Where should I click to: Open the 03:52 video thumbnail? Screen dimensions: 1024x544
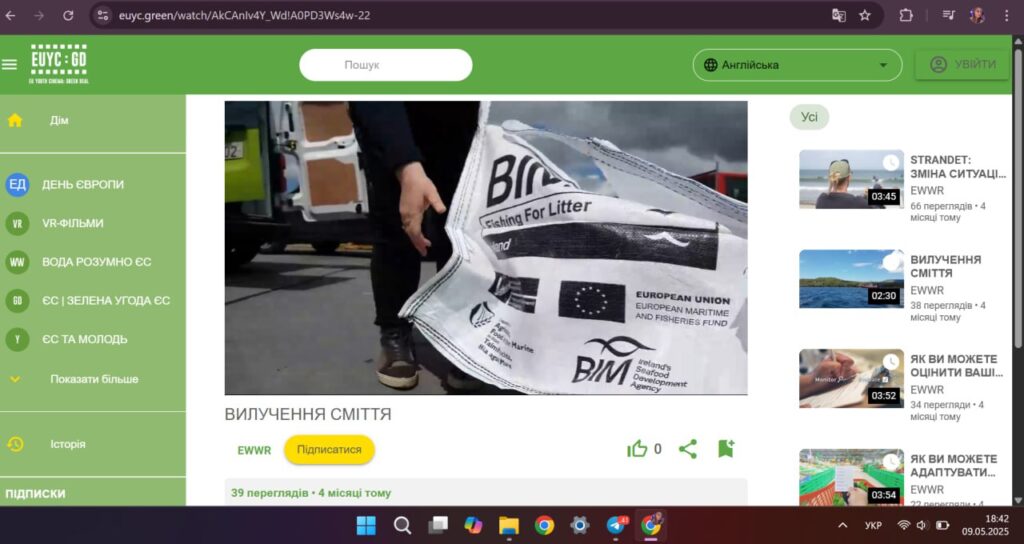852,378
